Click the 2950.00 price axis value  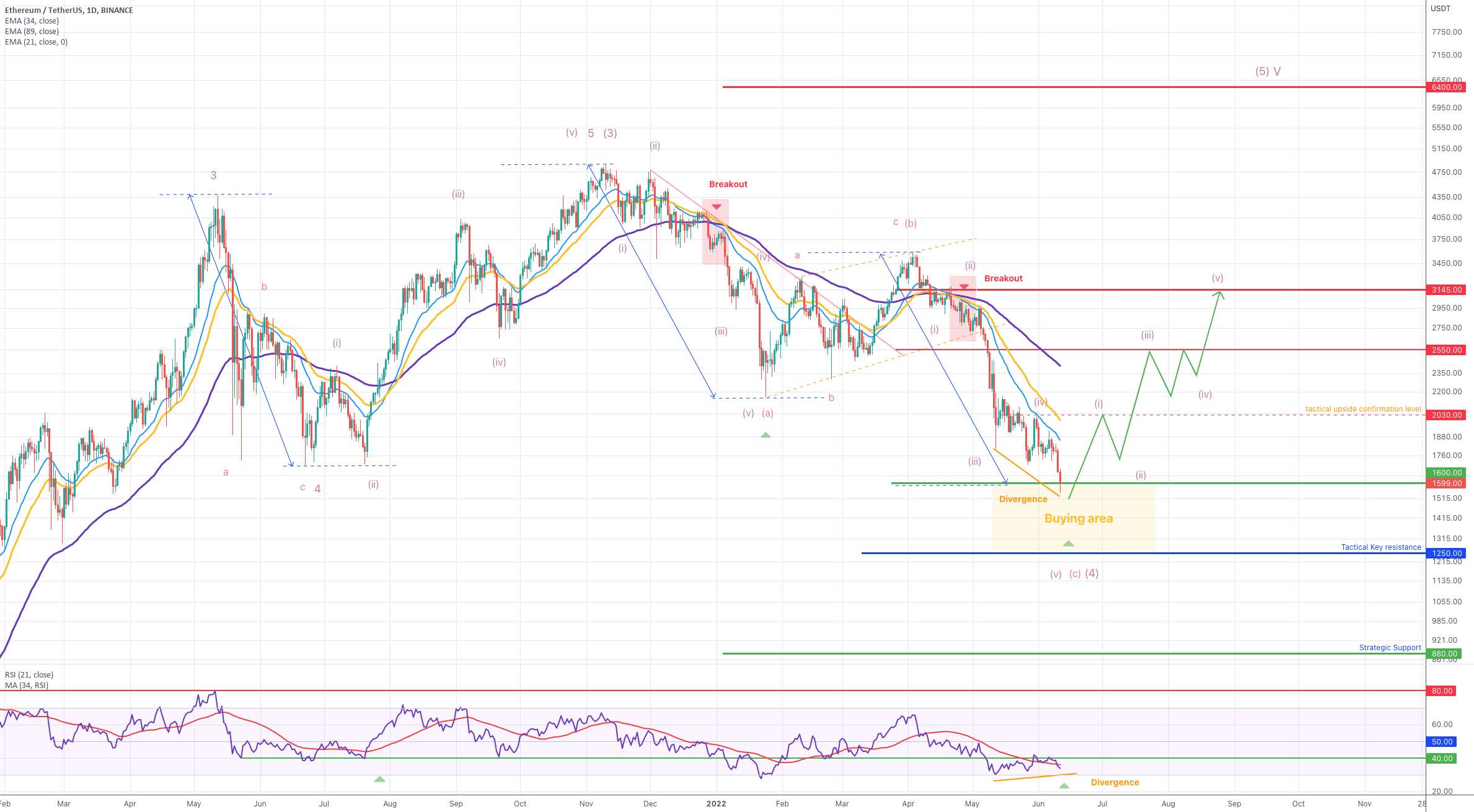[1447, 307]
